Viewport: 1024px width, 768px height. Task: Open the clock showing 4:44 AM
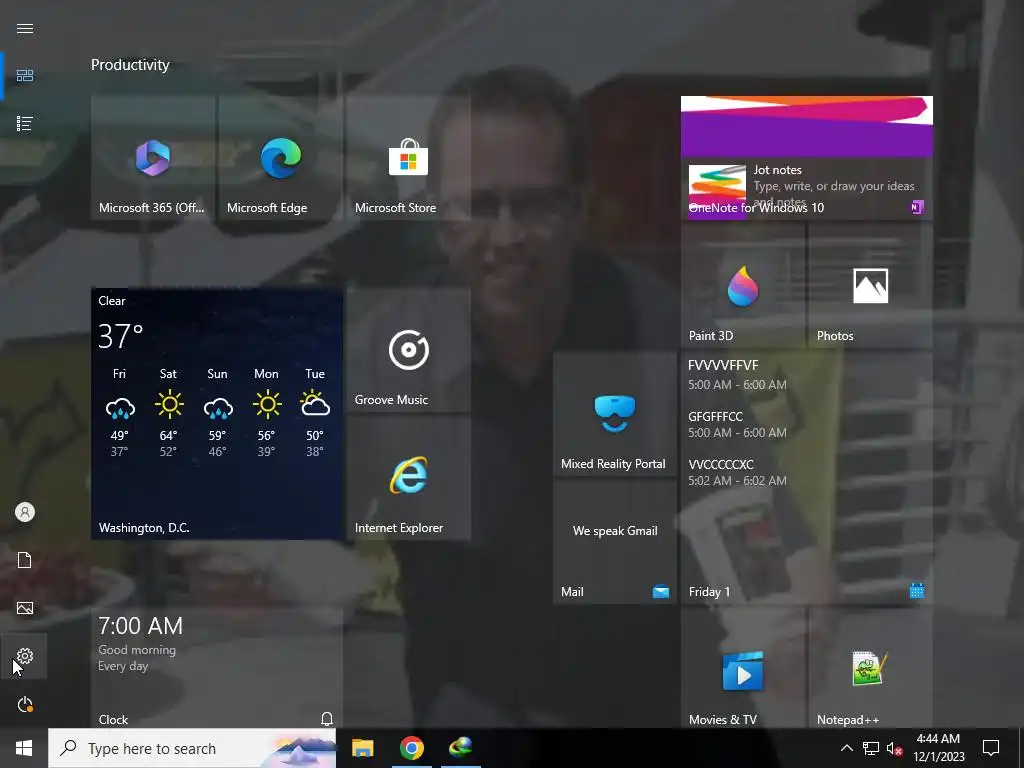point(938,748)
